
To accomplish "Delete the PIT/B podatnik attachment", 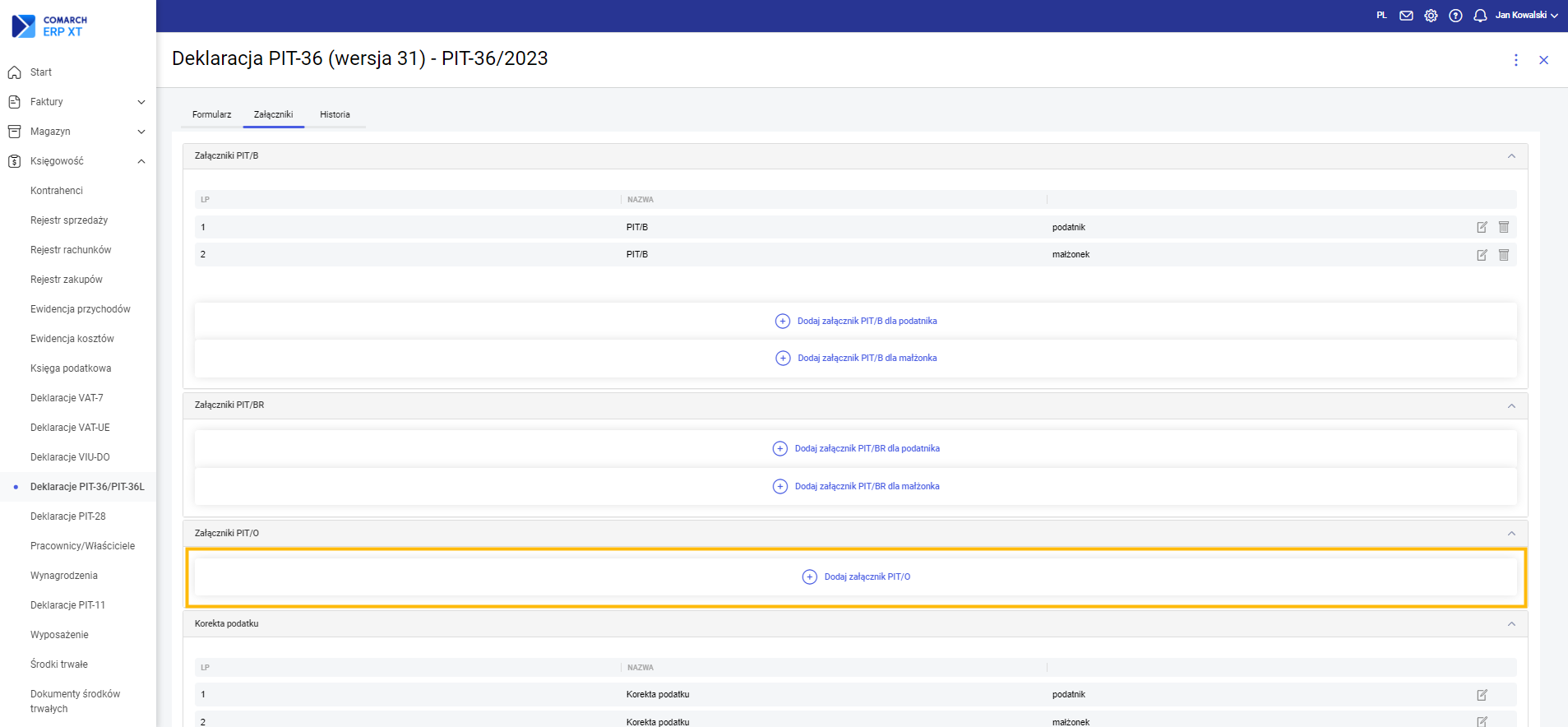I will [1504, 227].
